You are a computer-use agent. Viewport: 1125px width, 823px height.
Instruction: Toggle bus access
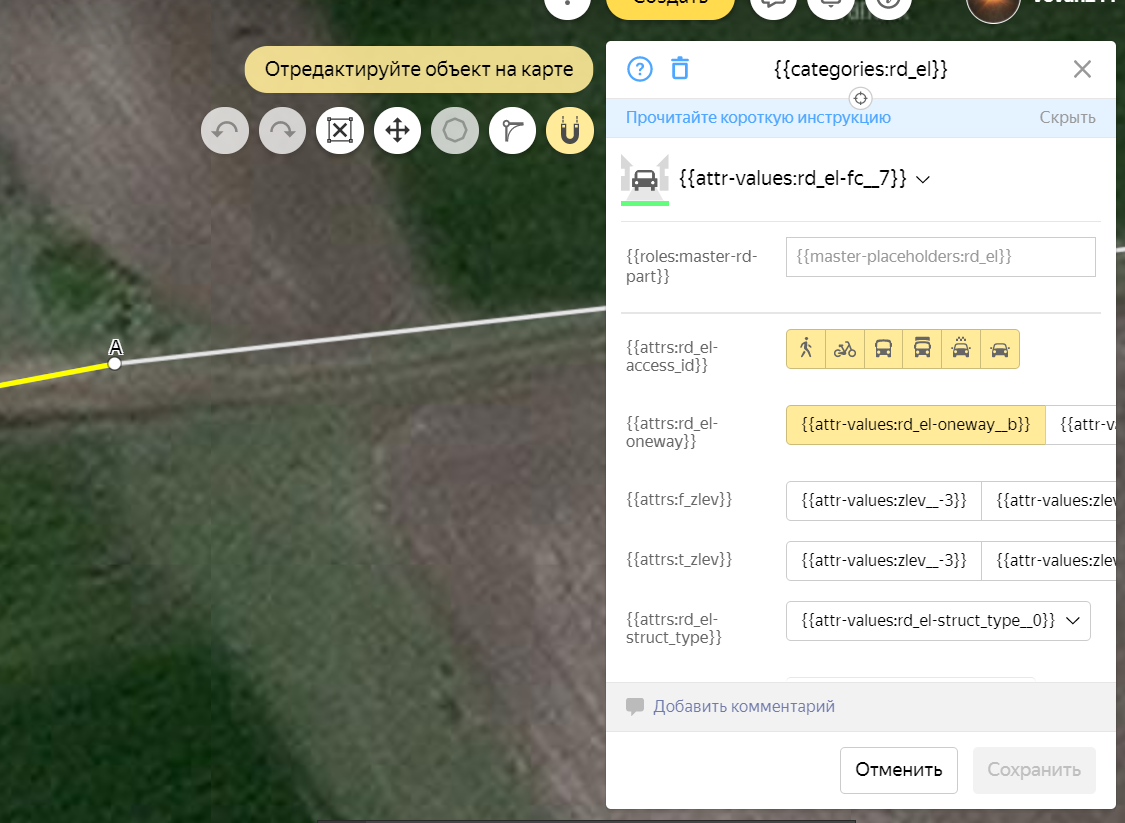[x=884, y=349]
